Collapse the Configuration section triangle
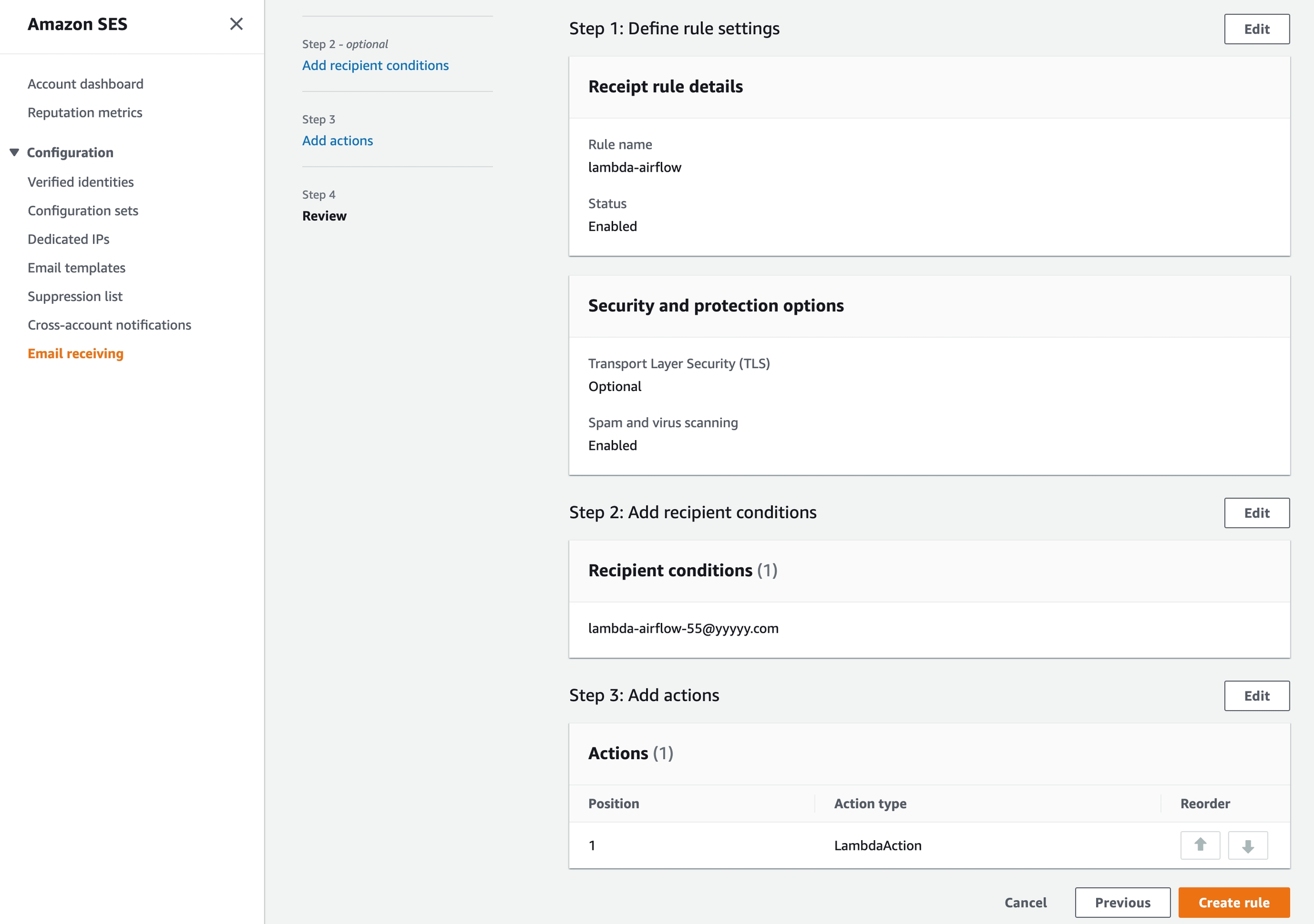 [x=14, y=152]
